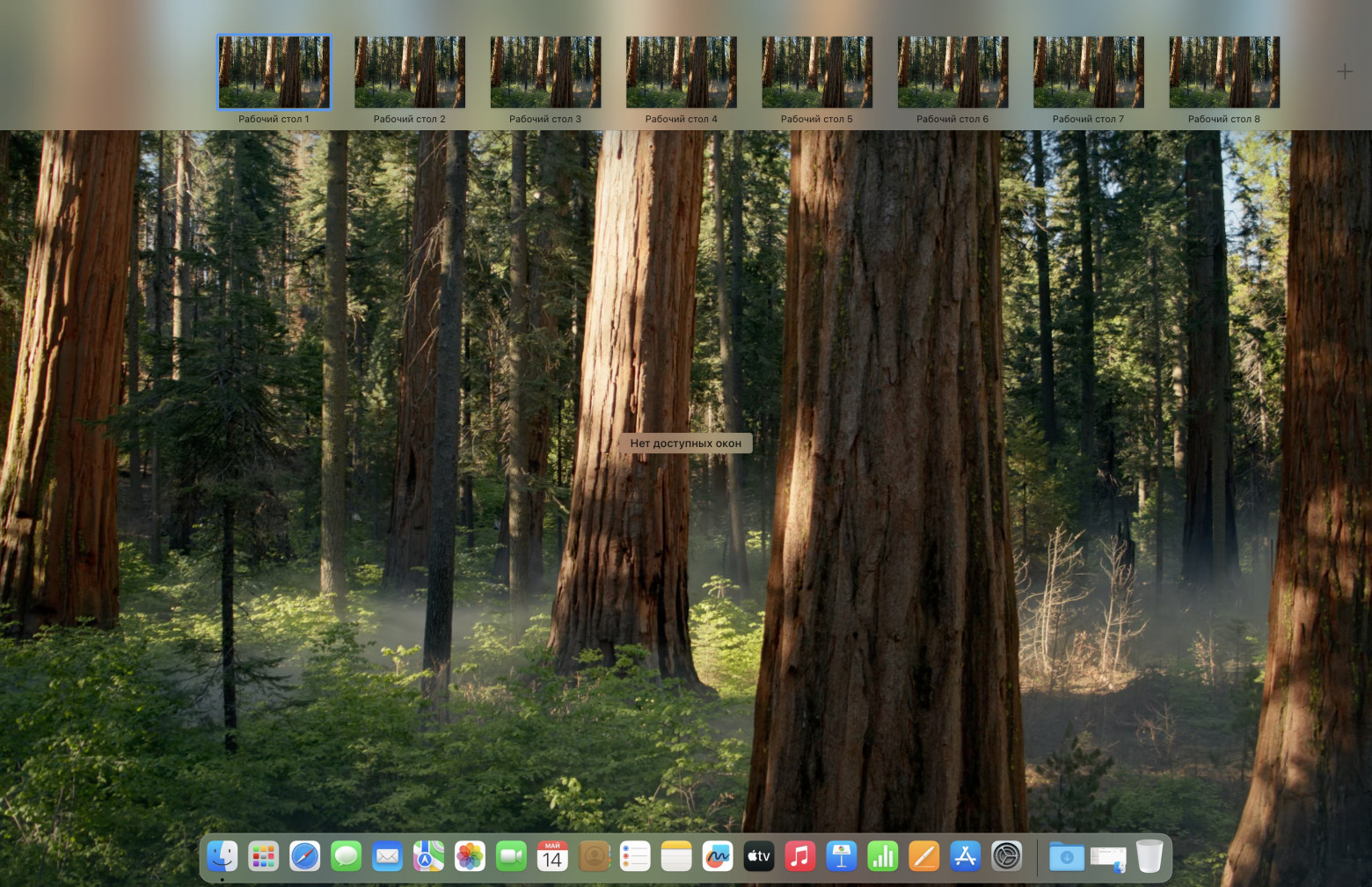
Task: Open System Settings from the Dock
Action: point(1007,856)
